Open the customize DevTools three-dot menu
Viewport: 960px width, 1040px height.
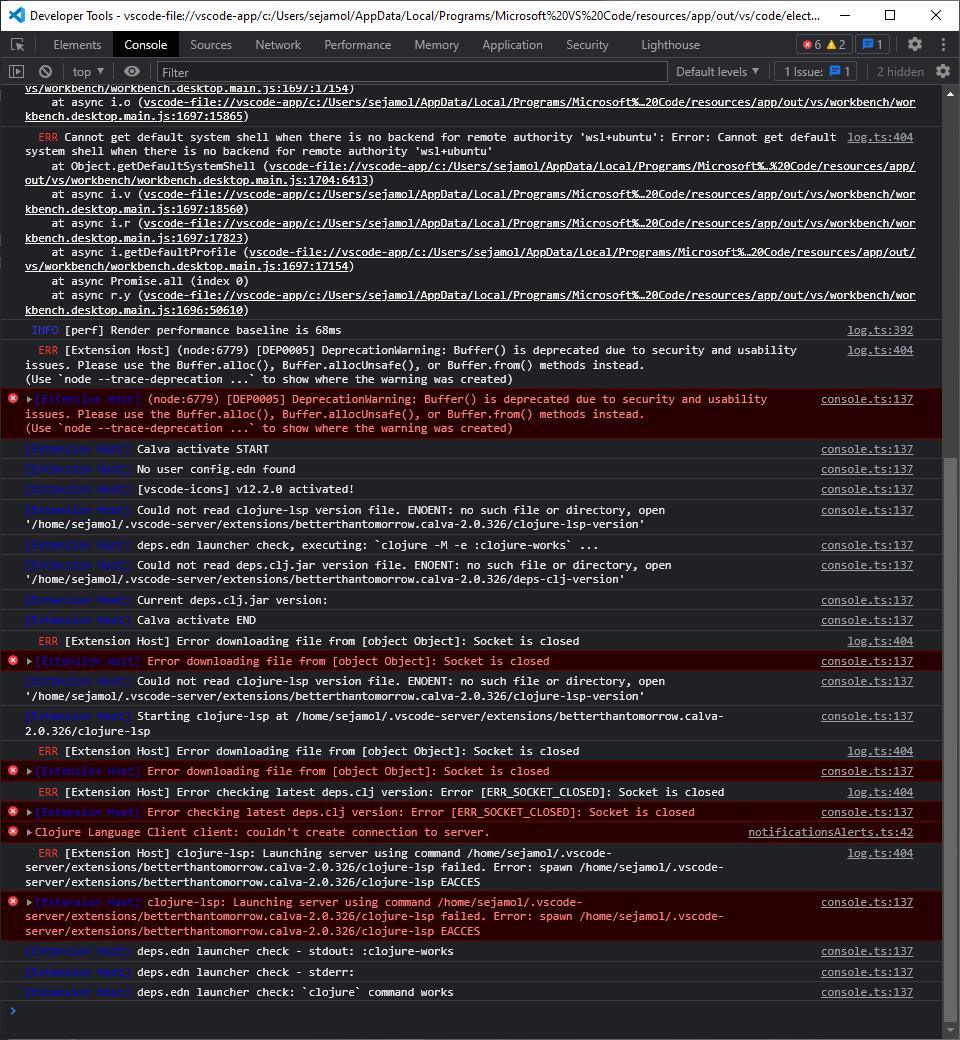pos(943,44)
